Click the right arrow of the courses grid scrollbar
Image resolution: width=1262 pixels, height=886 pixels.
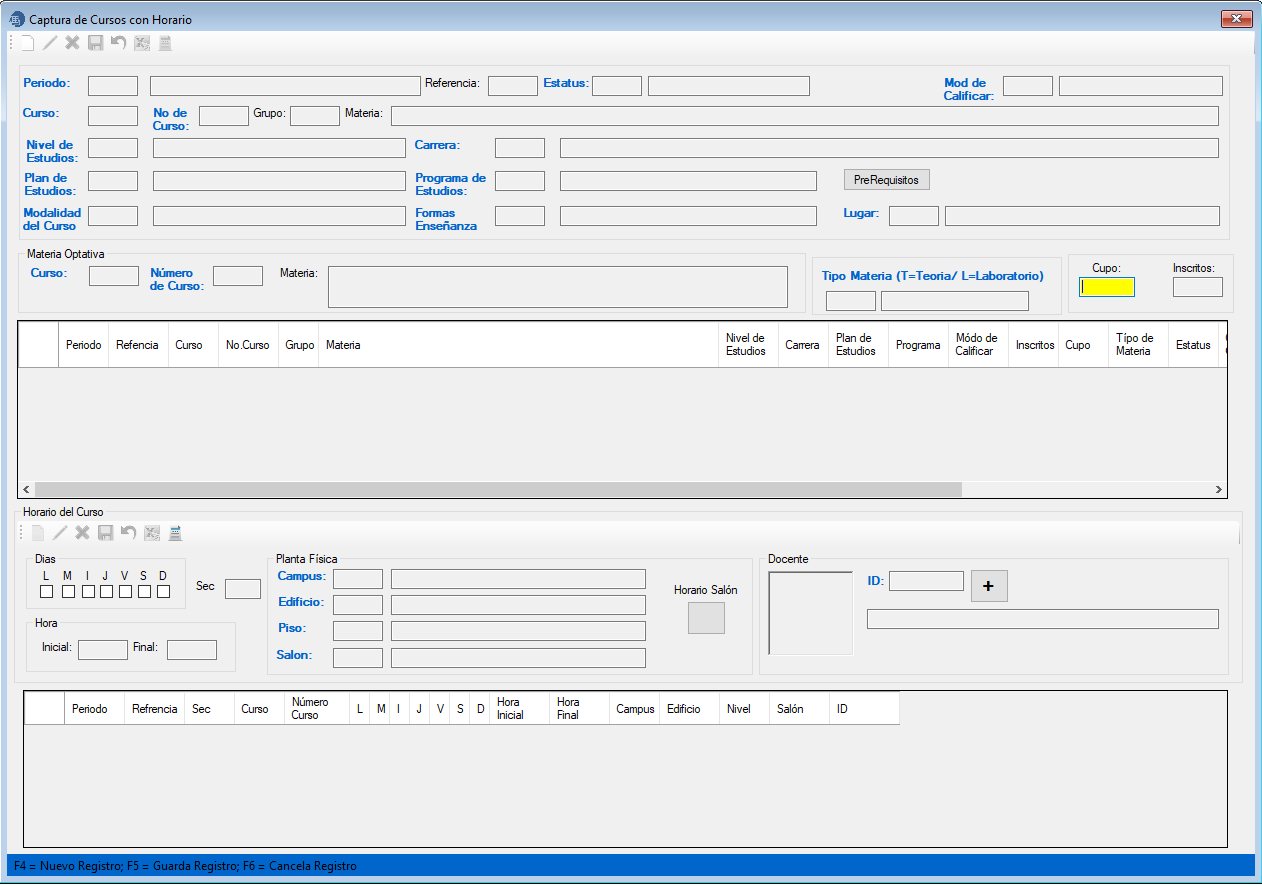pos(1218,490)
